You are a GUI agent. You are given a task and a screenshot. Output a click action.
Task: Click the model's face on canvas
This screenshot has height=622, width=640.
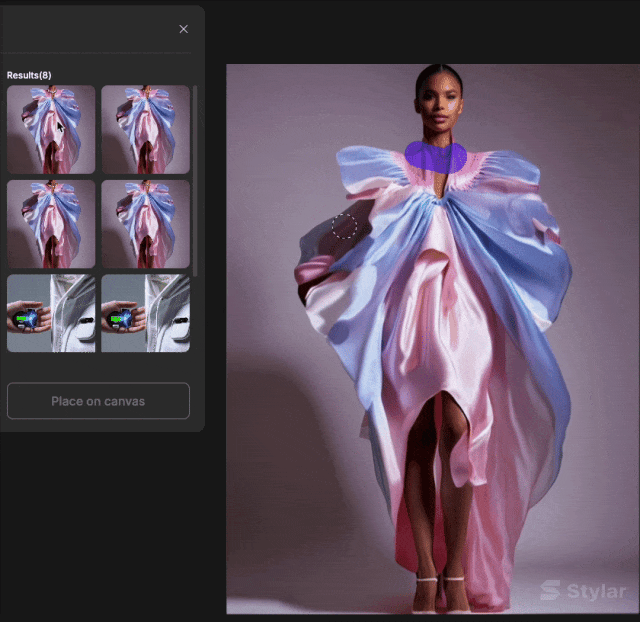438,100
